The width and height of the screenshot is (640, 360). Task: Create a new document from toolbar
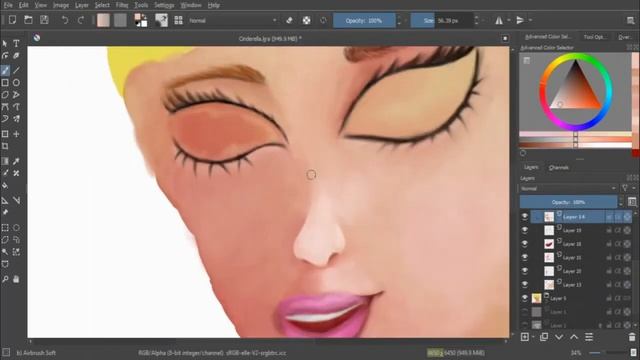coord(13,20)
